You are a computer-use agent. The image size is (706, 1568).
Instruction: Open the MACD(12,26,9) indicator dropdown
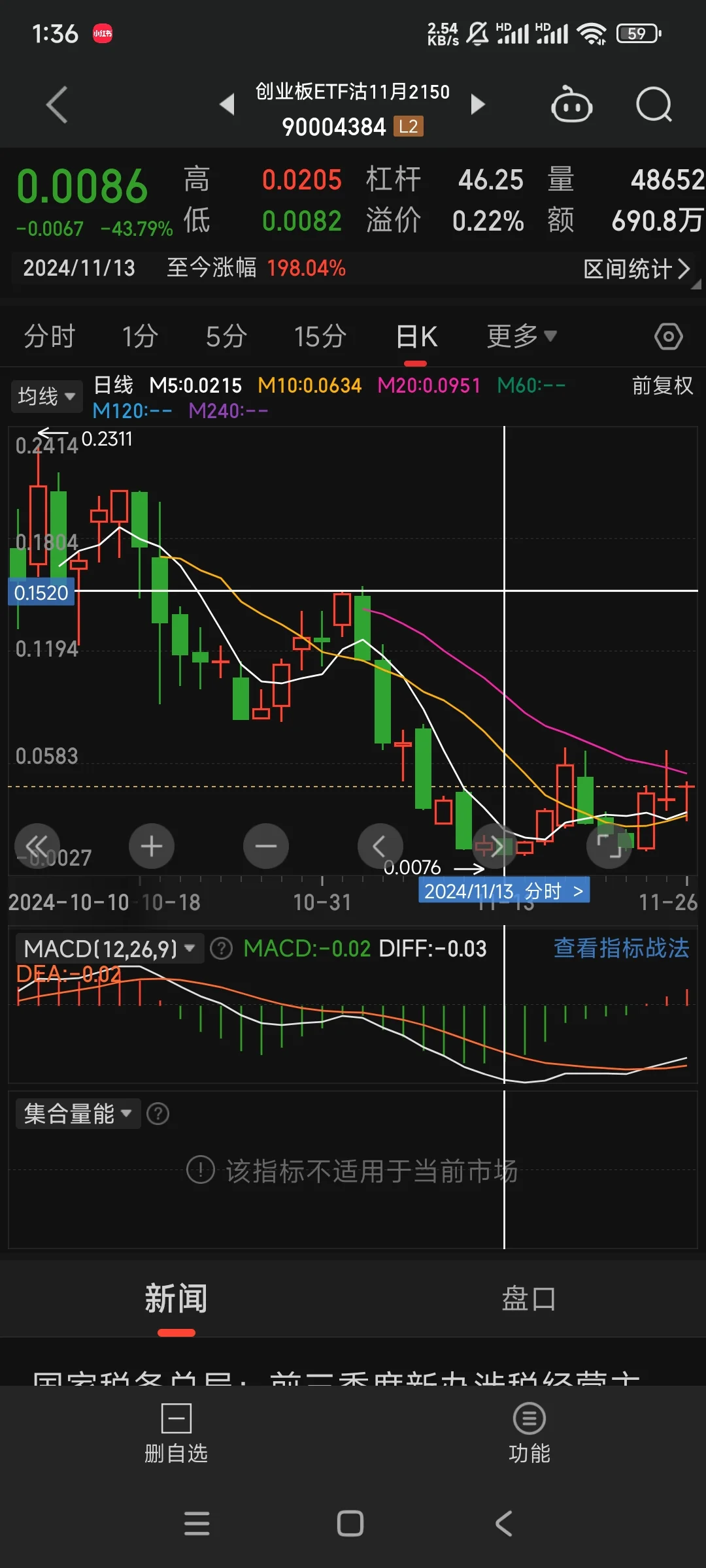(x=110, y=948)
